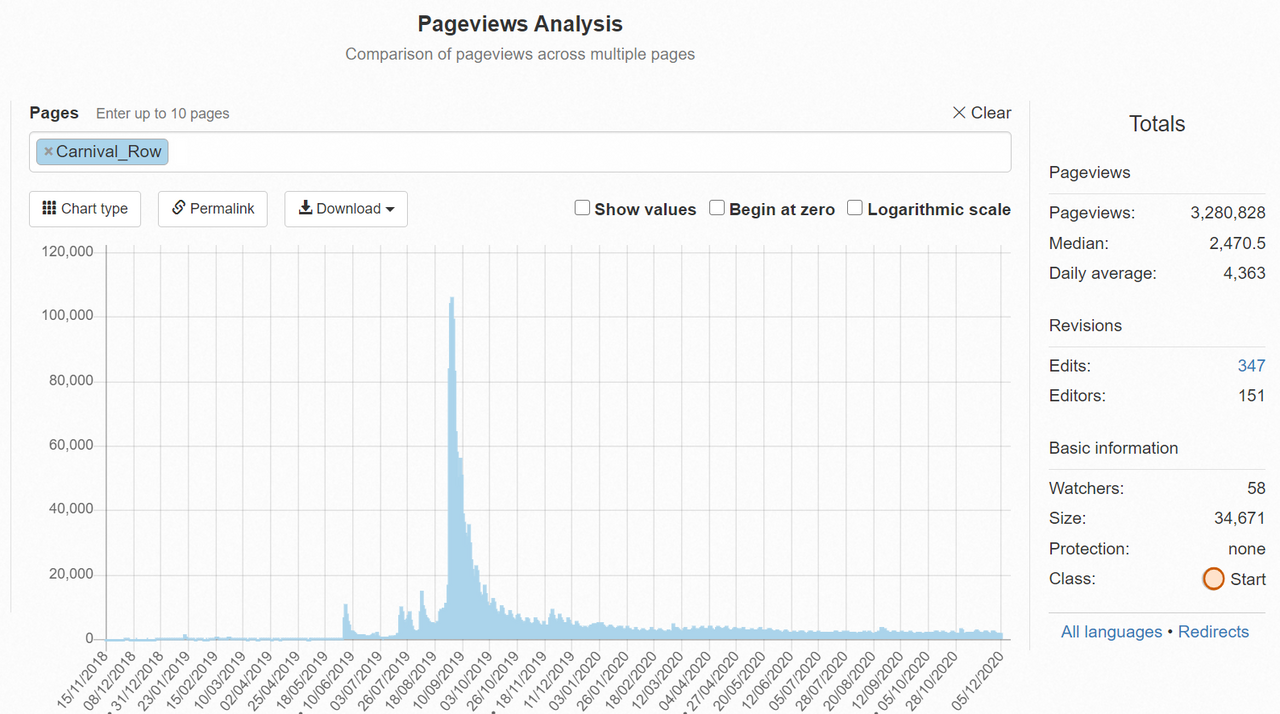Screen dimensions: 1280x714
Task: Open the Chart type selector
Action: (x=85, y=209)
